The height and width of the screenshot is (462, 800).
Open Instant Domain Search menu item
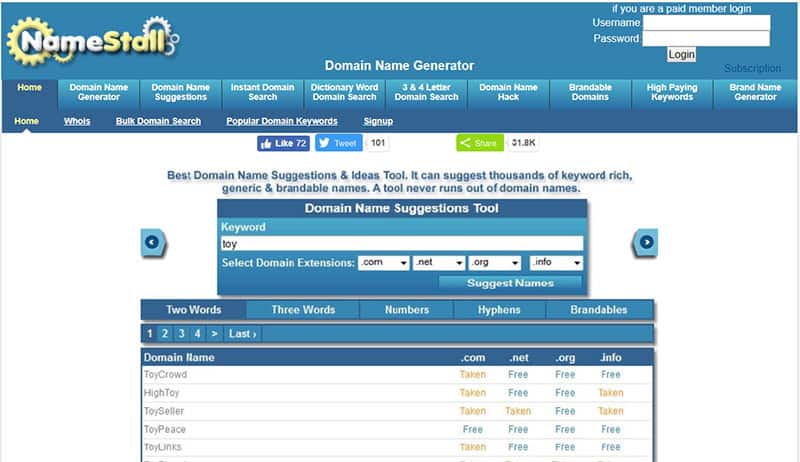point(262,92)
